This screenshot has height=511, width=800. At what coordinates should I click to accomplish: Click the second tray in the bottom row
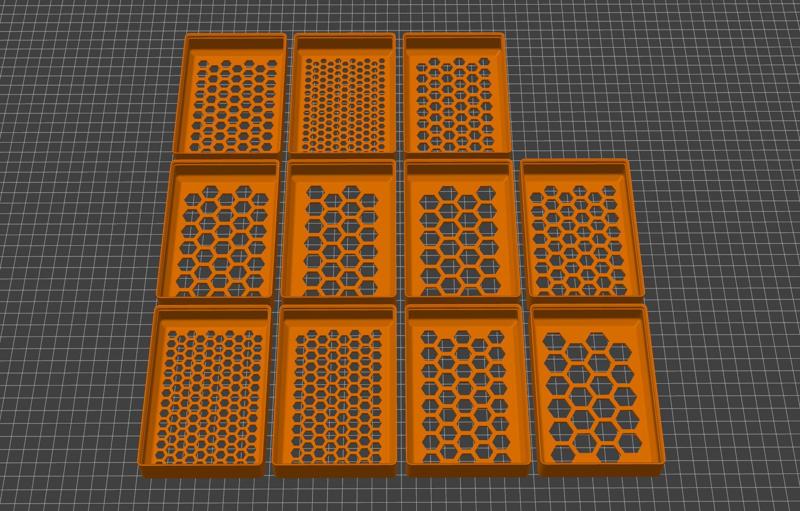[335, 392]
